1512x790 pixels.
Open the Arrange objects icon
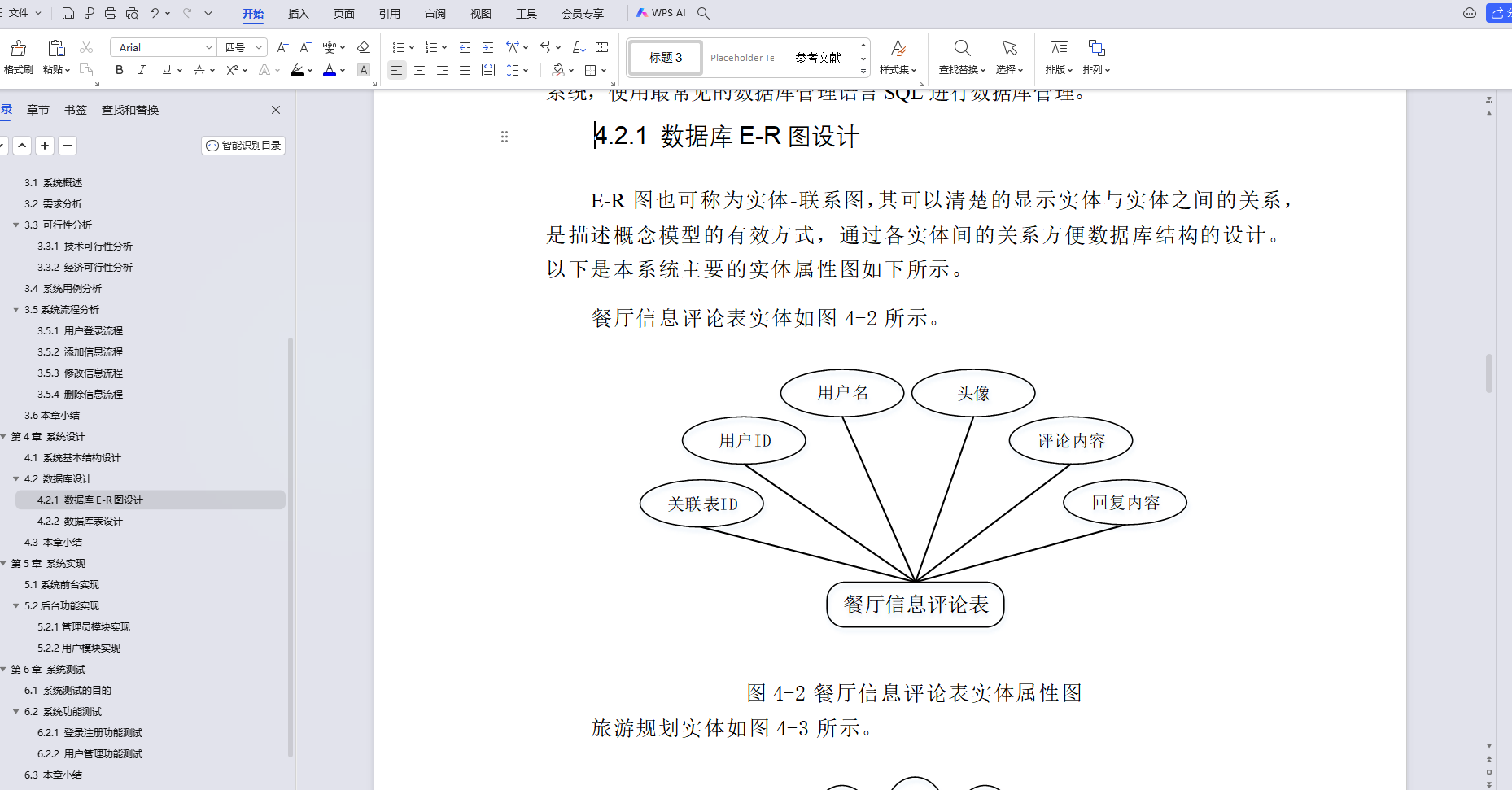point(1096,49)
